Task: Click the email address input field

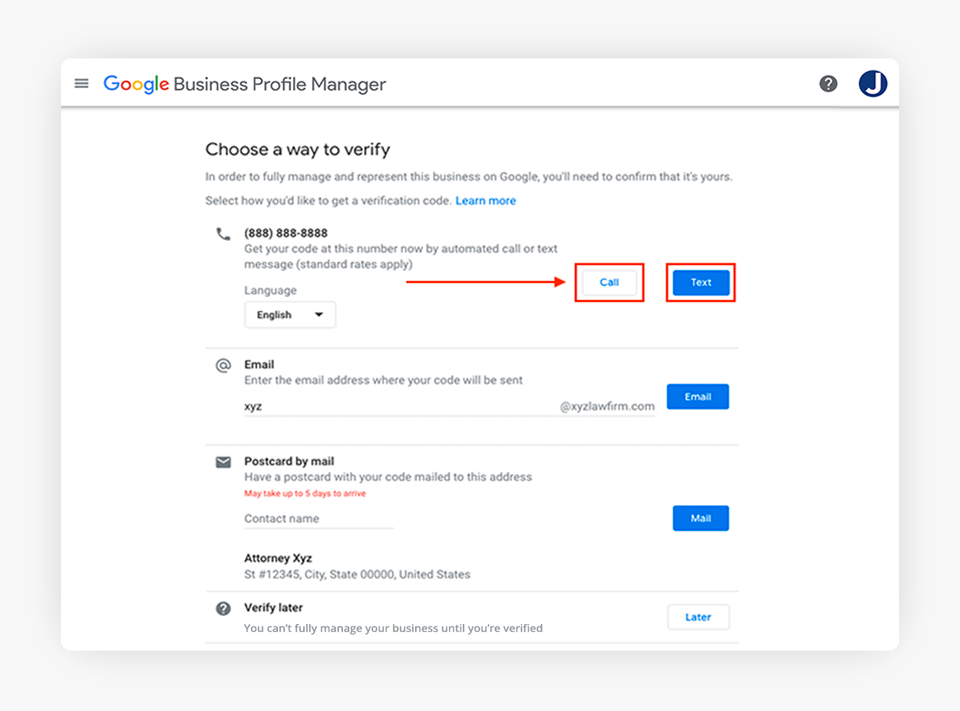Action: tap(400, 407)
